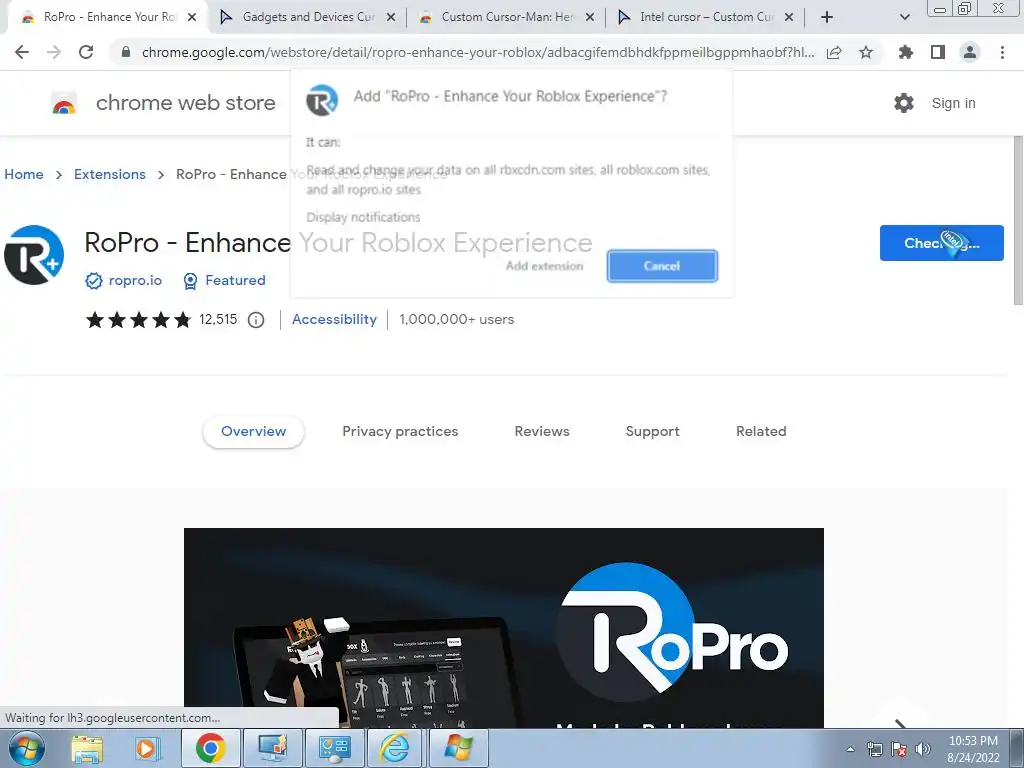1024x768 pixels.
Task: Open Windows Explorer from taskbar
Action: click(x=88, y=749)
